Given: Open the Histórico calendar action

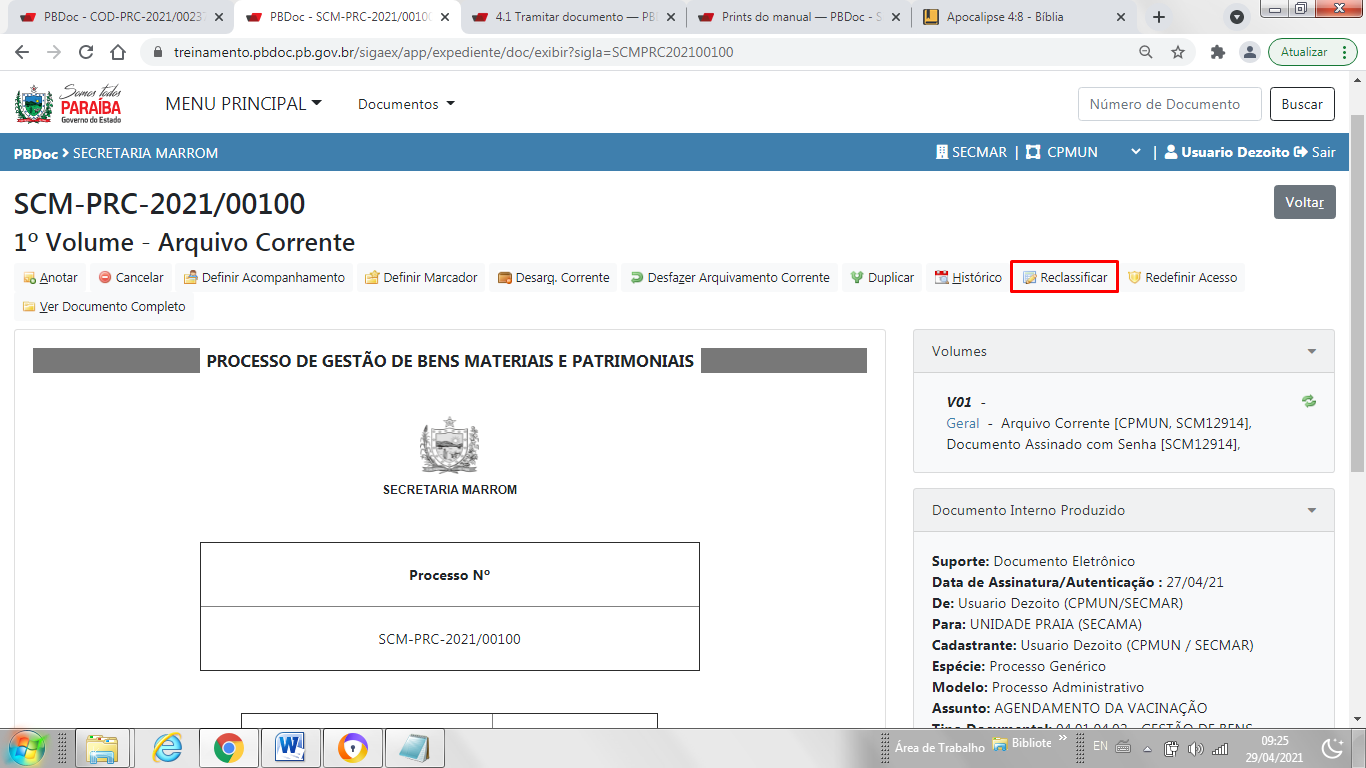Looking at the screenshot, I should click(968, 278).
